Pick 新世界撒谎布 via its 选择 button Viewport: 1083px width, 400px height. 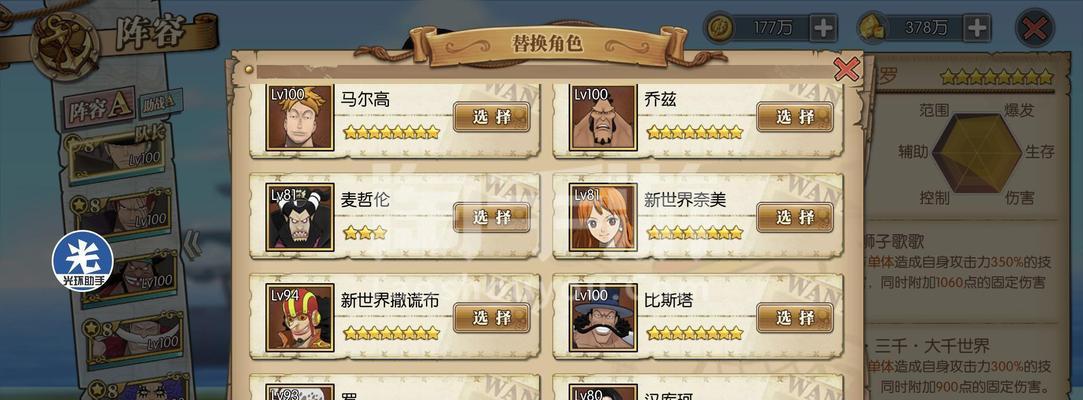tap(491, 317)
